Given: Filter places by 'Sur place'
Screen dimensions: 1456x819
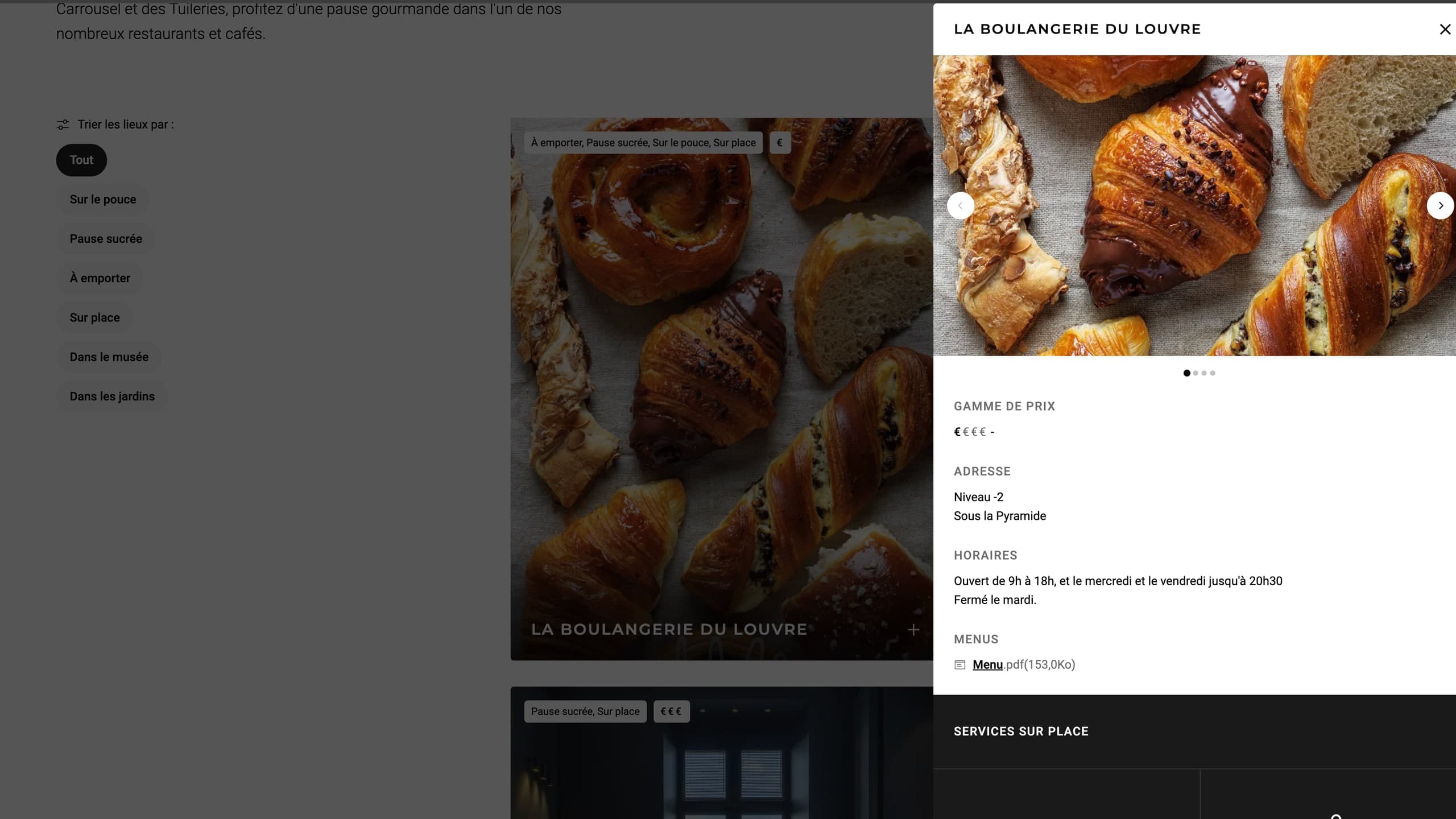Looking at the screenshot, I should pos(95,317).
